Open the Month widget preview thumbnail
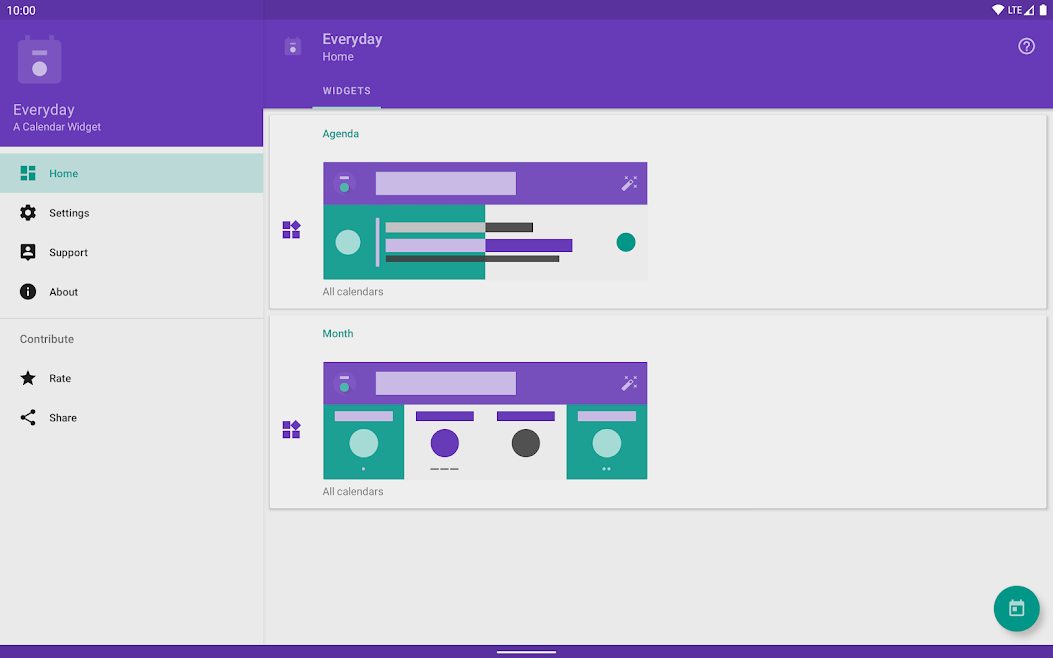The image size is (1053, 658). [x=485, y=420]
